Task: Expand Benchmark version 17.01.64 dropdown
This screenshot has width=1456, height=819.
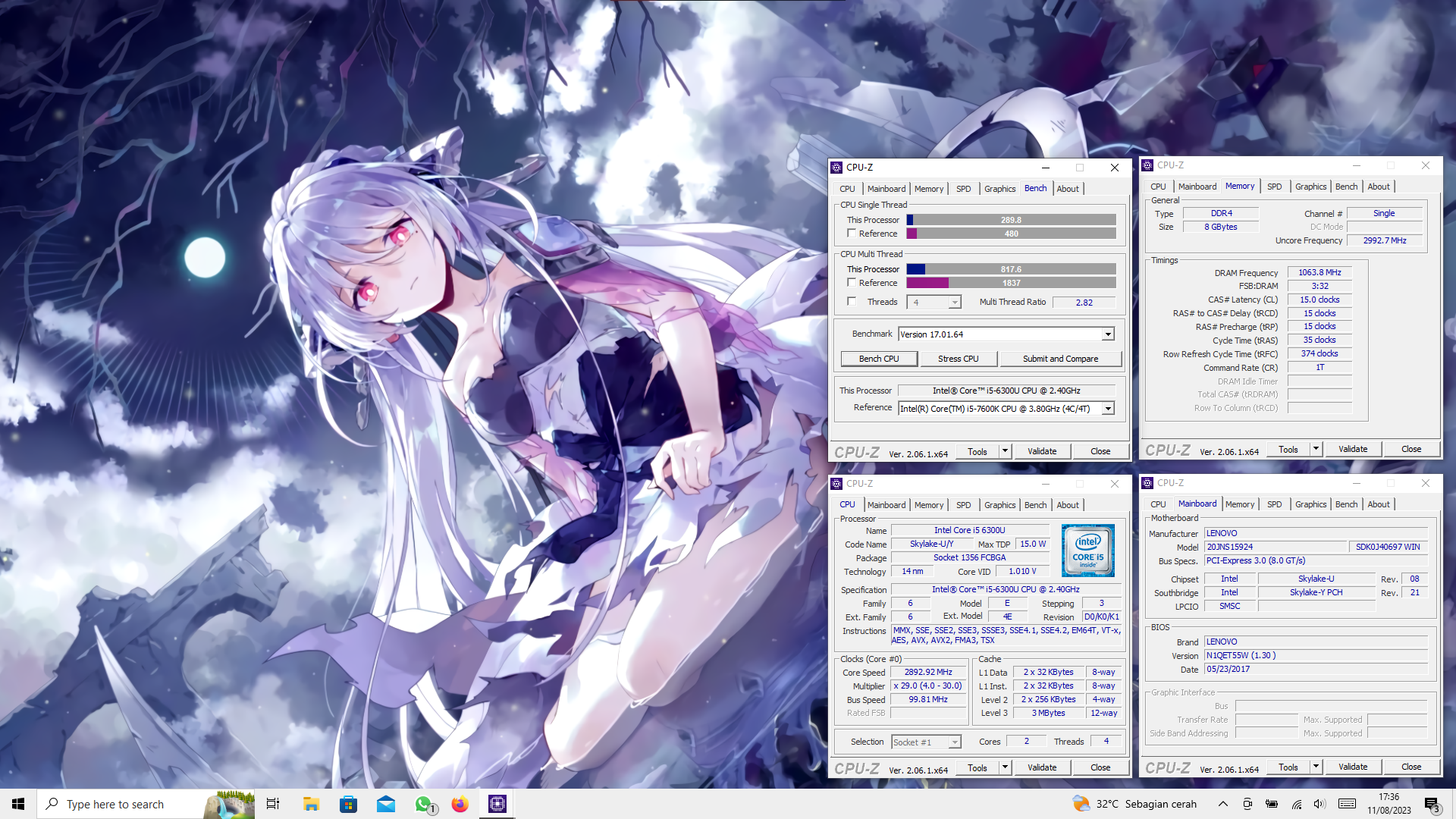Action: [1108, 334]
